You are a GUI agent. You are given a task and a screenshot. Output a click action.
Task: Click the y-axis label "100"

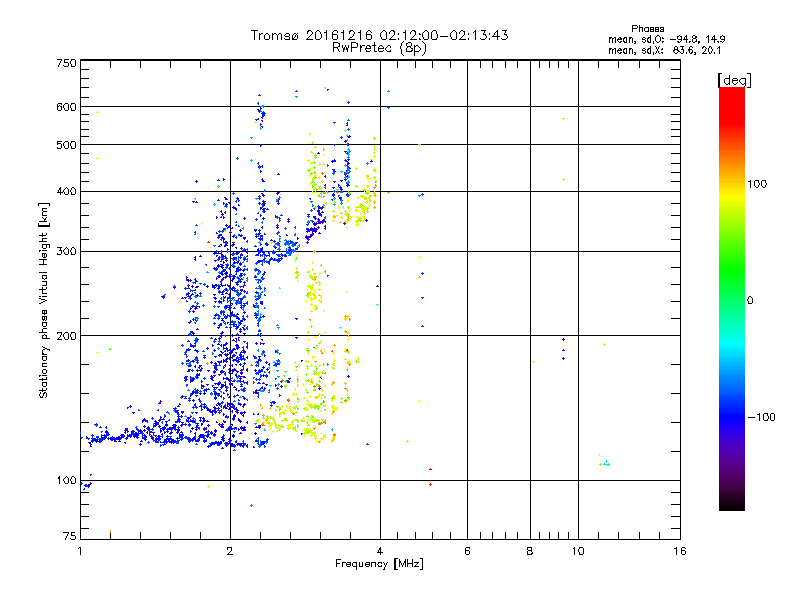point(67,481)
